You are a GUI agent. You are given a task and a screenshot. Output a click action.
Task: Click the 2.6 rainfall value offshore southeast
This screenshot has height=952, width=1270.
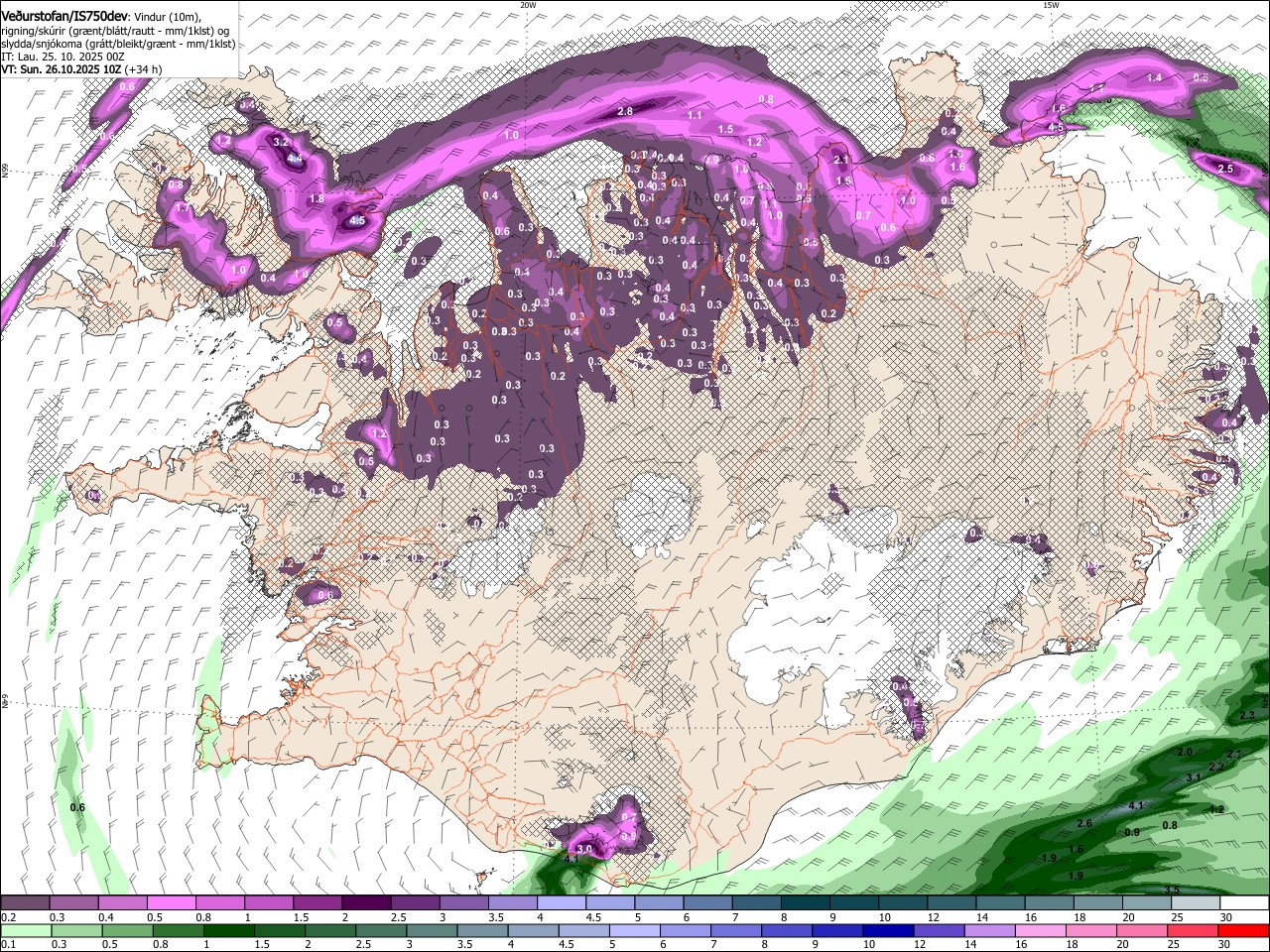[x=1084, y=824]
